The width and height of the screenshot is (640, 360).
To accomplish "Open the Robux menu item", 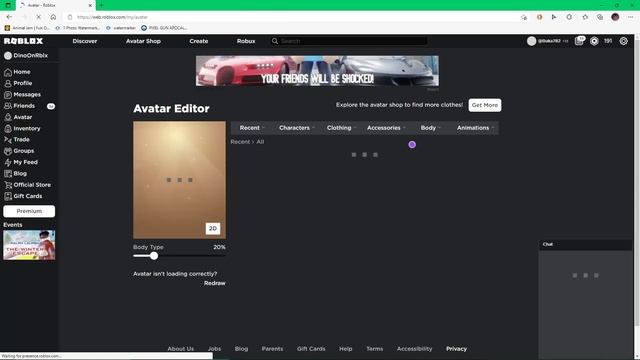I will (246, 41).
